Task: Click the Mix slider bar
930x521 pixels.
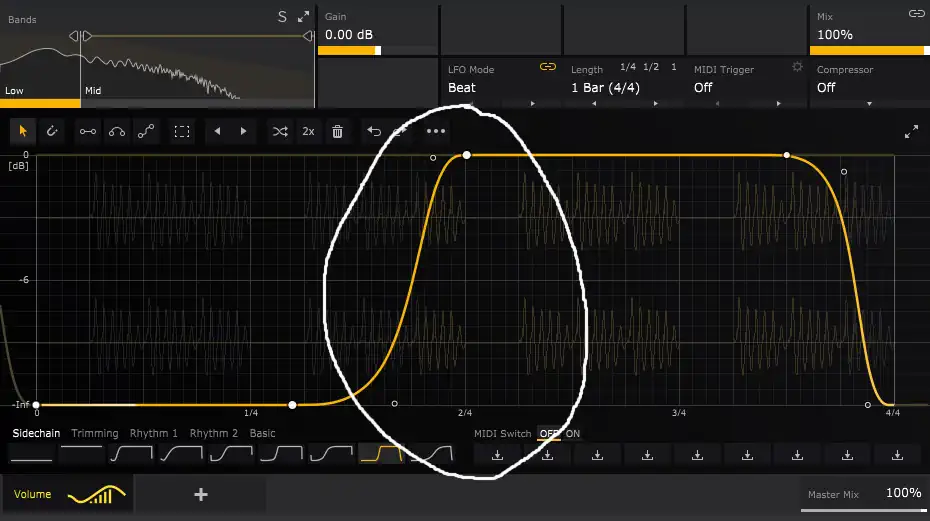Action: click(x=870, y=51)
